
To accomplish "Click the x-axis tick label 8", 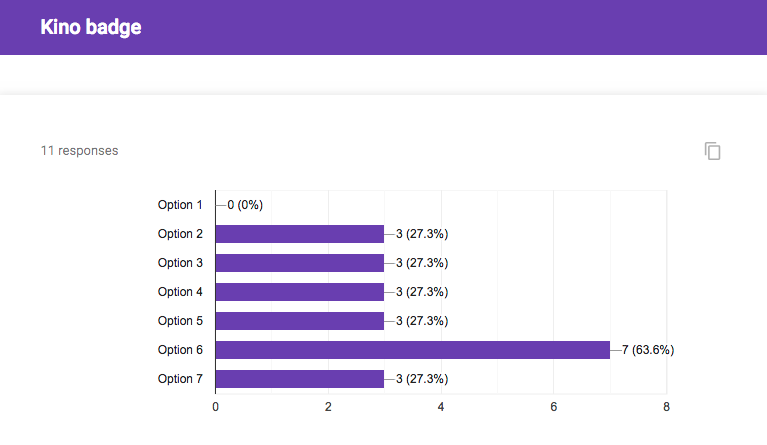I will [x=666, y=407].
